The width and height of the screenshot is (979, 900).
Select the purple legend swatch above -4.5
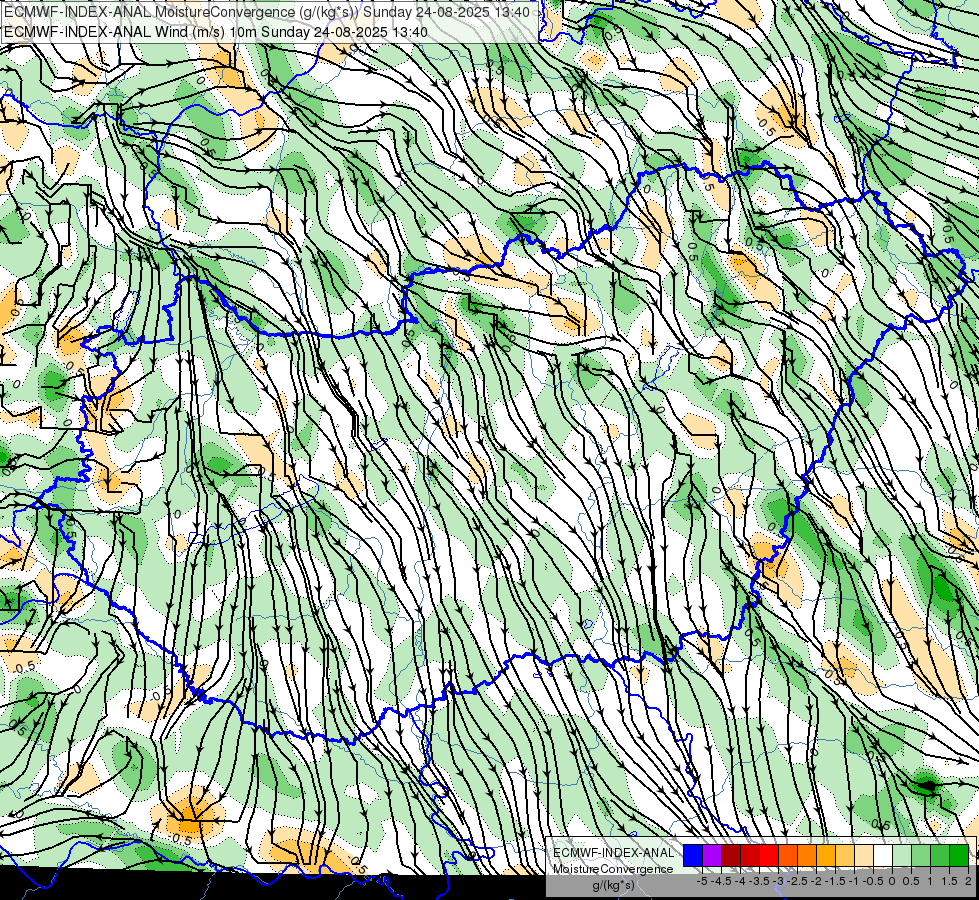coord(712,856)
